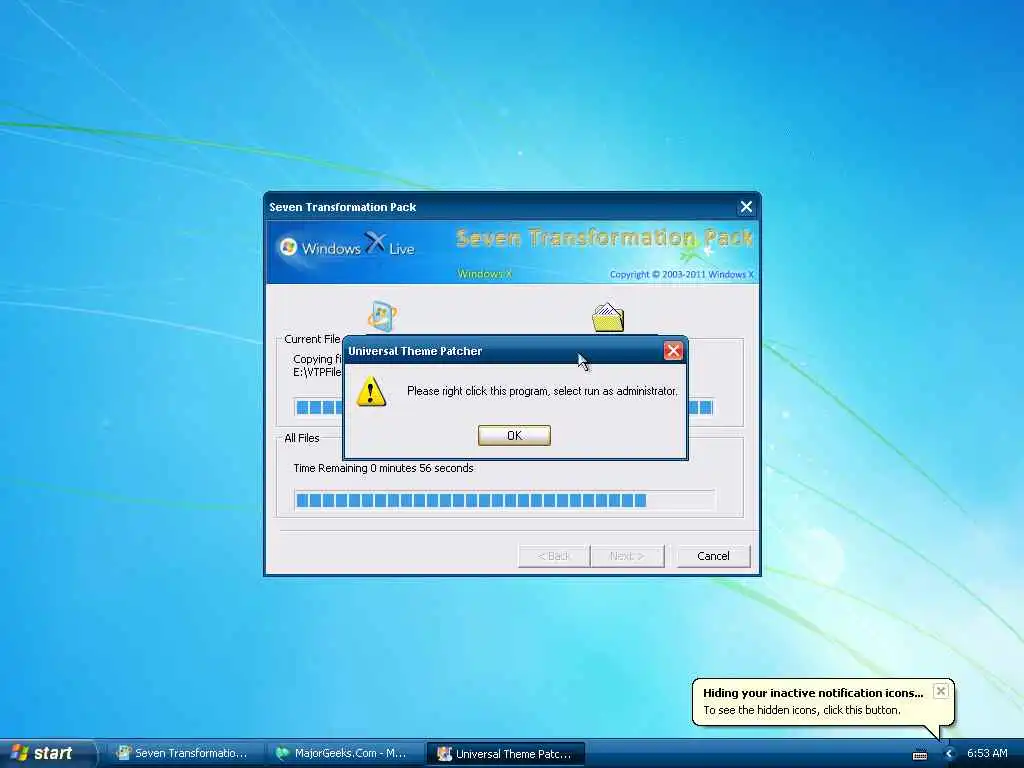1024x768 pixels.
Task: Click the Windows X Live logo
Action: (347, 246)
